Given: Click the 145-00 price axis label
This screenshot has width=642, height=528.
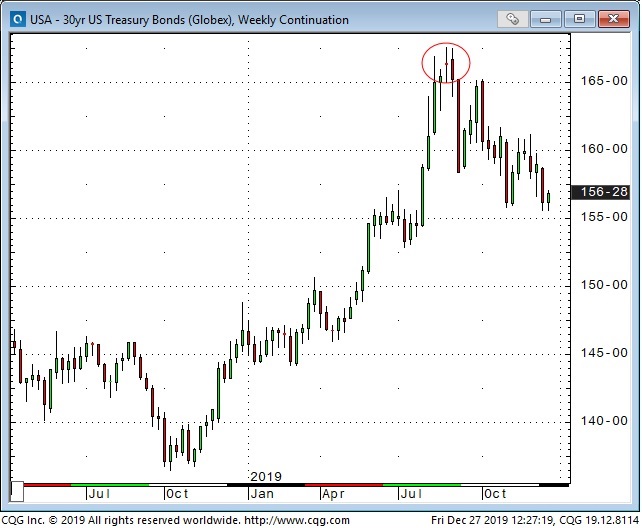Looking at the screenshot, I should click(x=604, y=353).
